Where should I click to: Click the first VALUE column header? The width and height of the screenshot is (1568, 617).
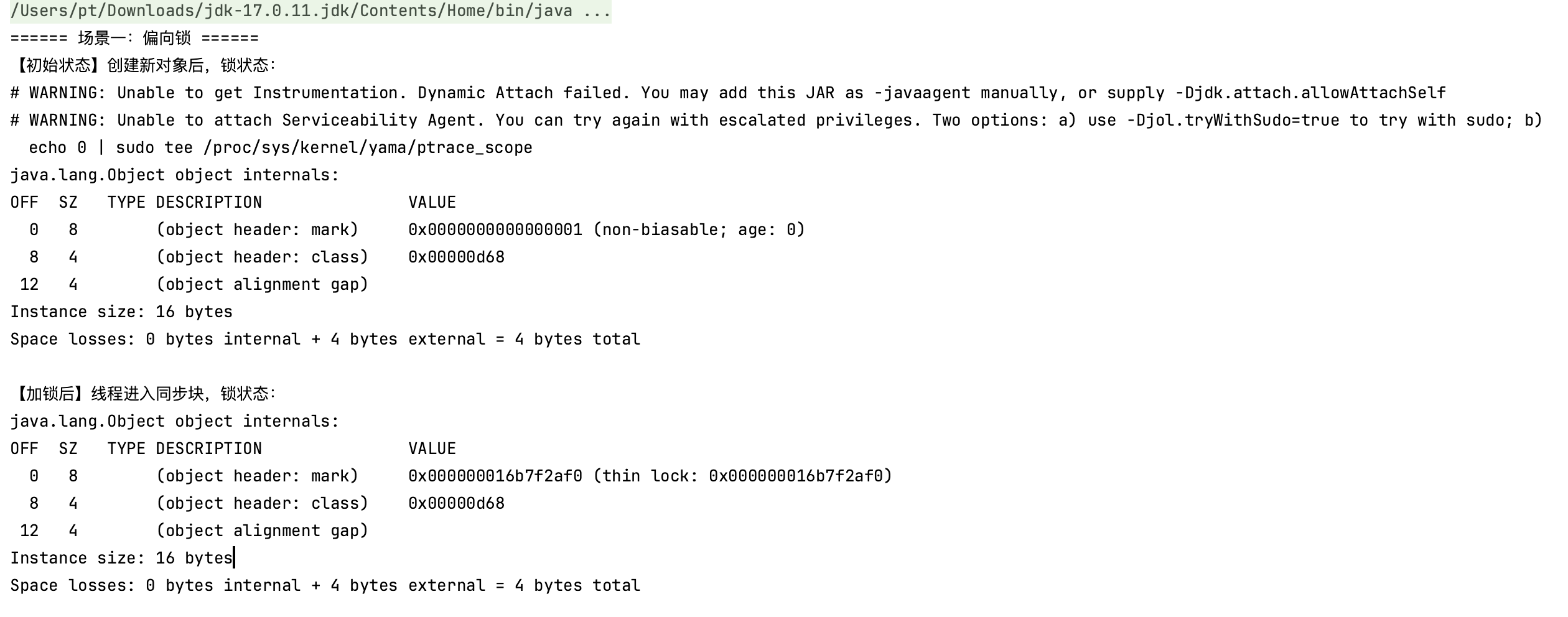(432, 203)
